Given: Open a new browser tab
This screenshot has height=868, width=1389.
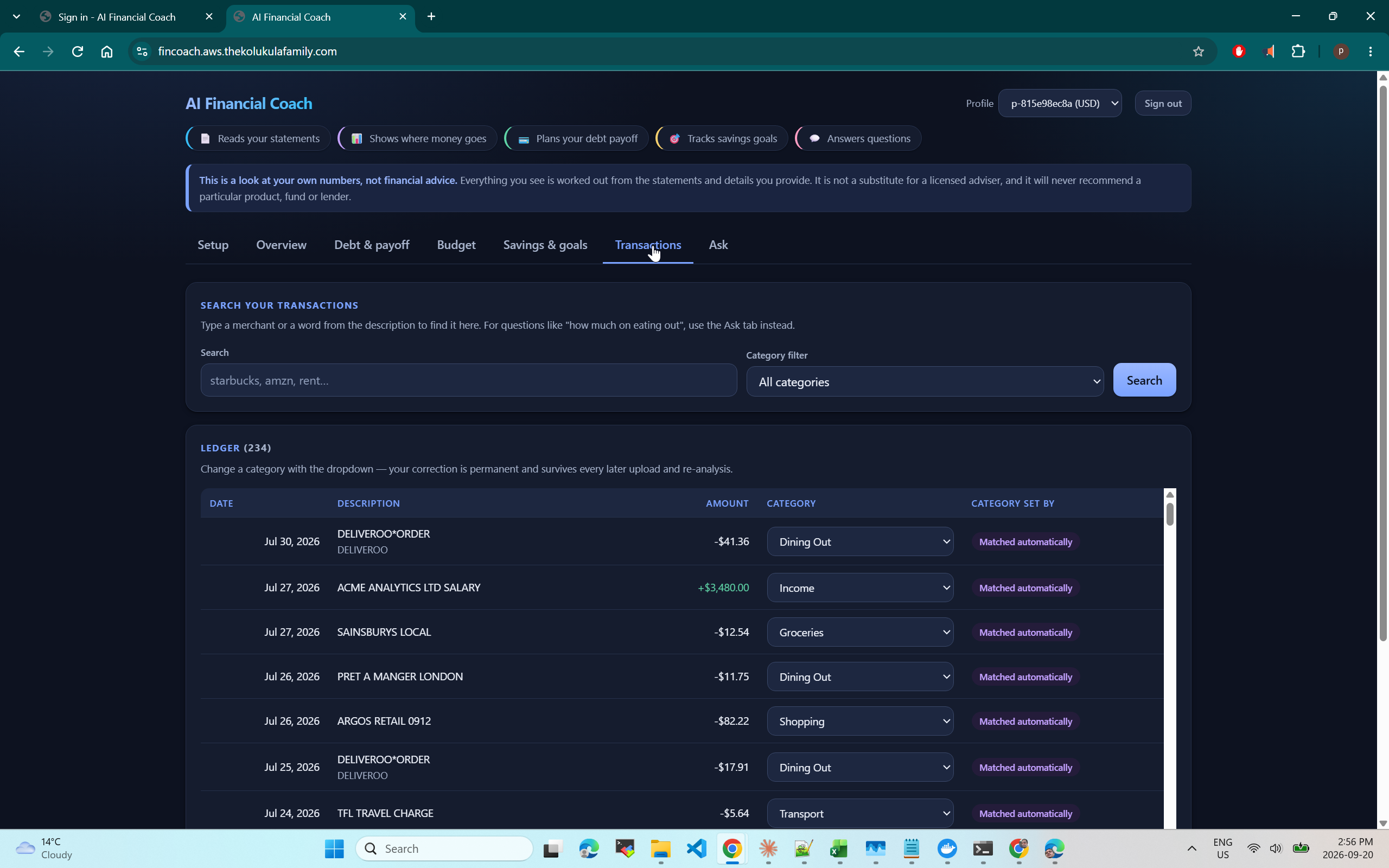Looking at the screenshot, I should [x=432, y=17].
